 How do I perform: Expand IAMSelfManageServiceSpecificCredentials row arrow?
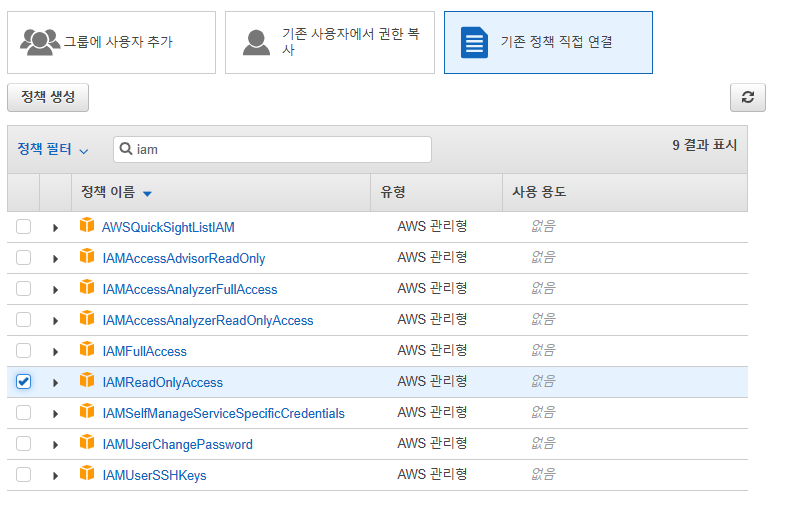click(x=56, y=414)
